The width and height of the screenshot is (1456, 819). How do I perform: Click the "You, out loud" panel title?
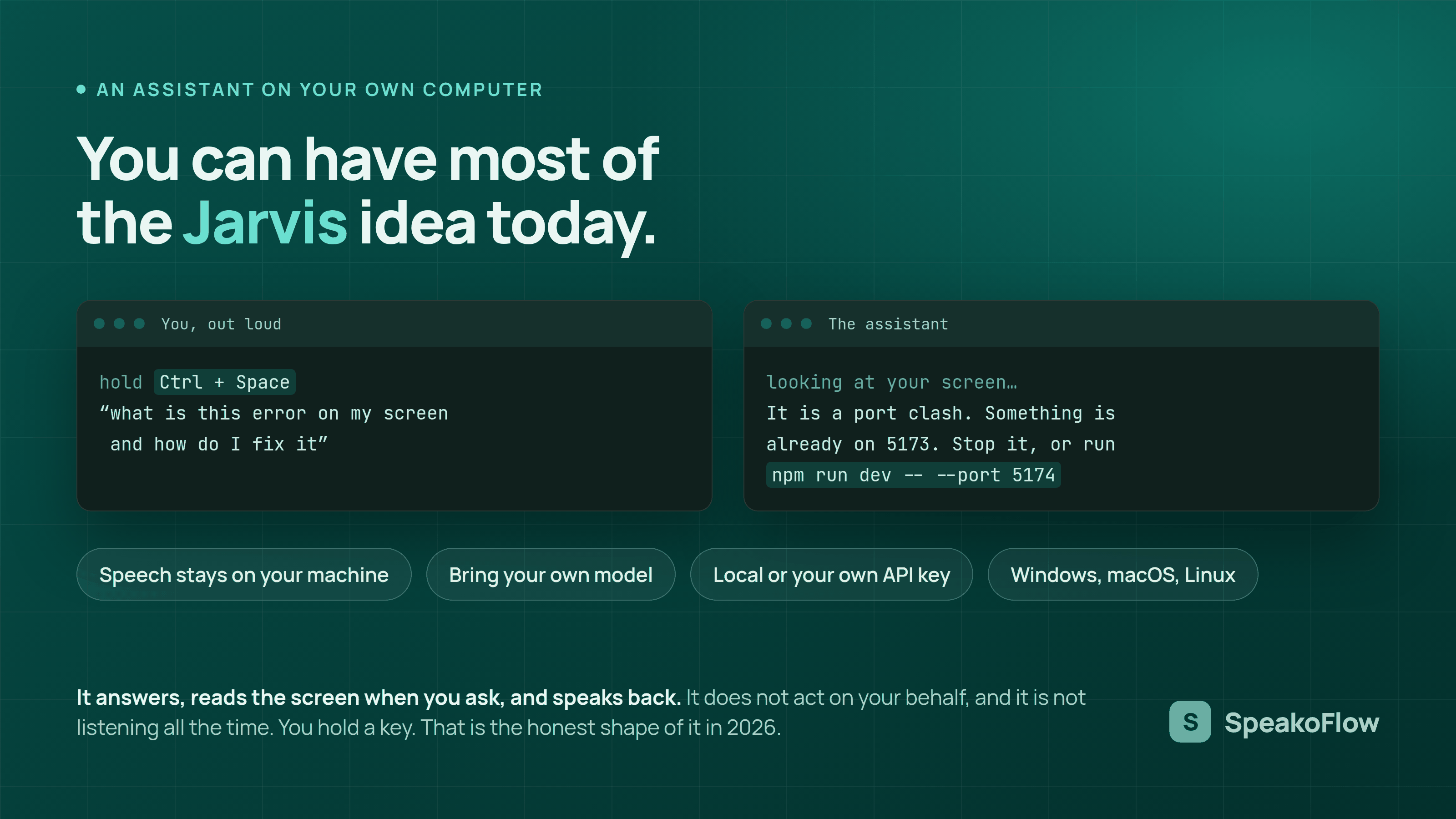(221, 324)
